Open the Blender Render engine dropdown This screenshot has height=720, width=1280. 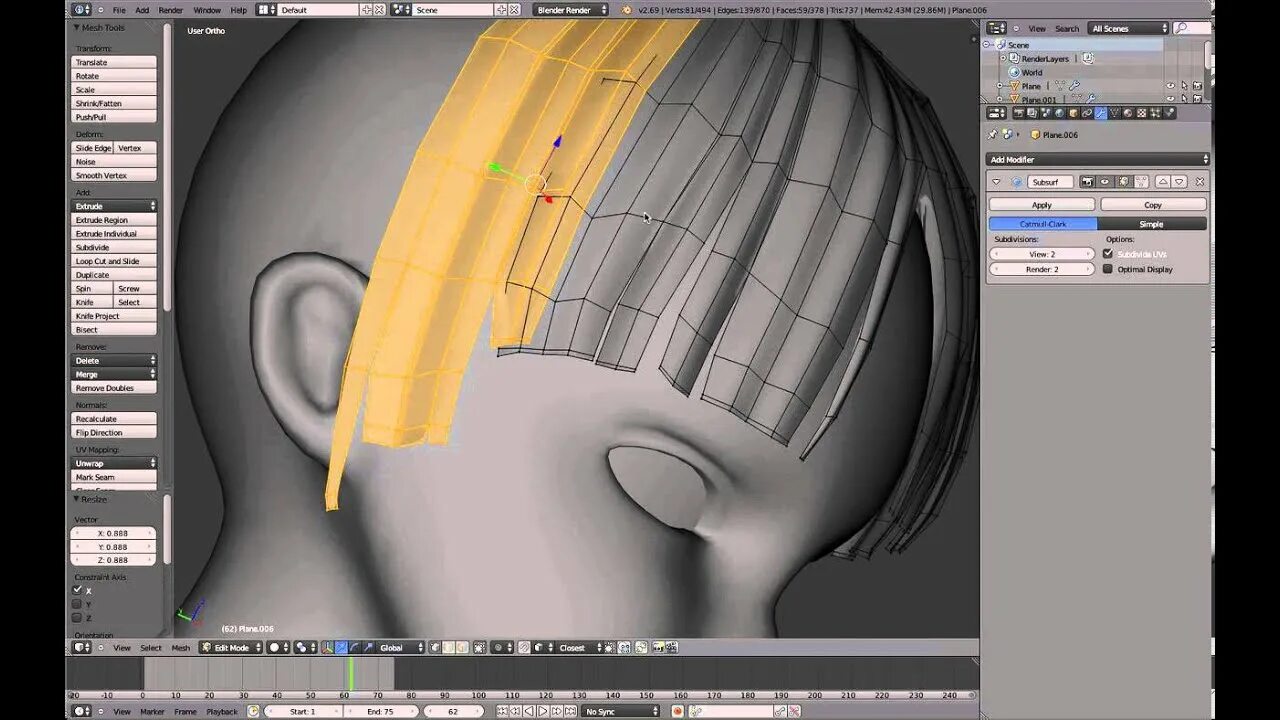(571, 10)
